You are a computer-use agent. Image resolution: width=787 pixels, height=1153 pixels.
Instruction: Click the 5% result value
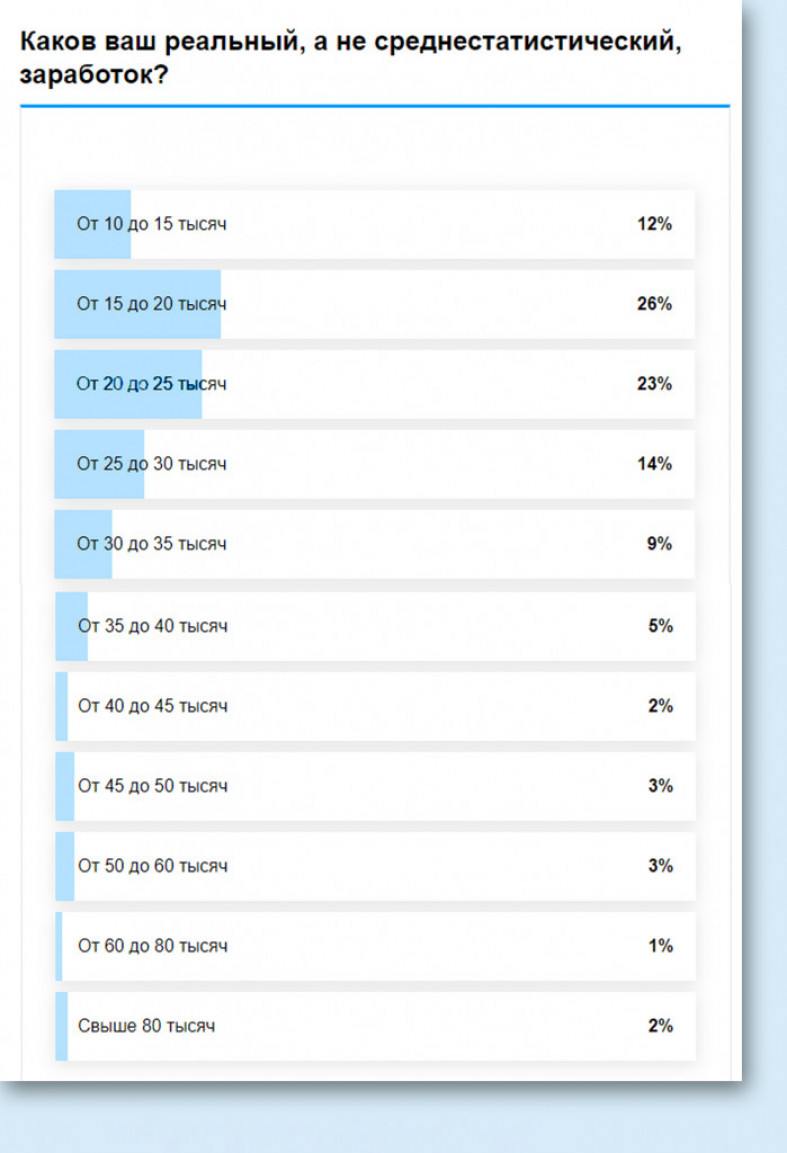[660, 626]
